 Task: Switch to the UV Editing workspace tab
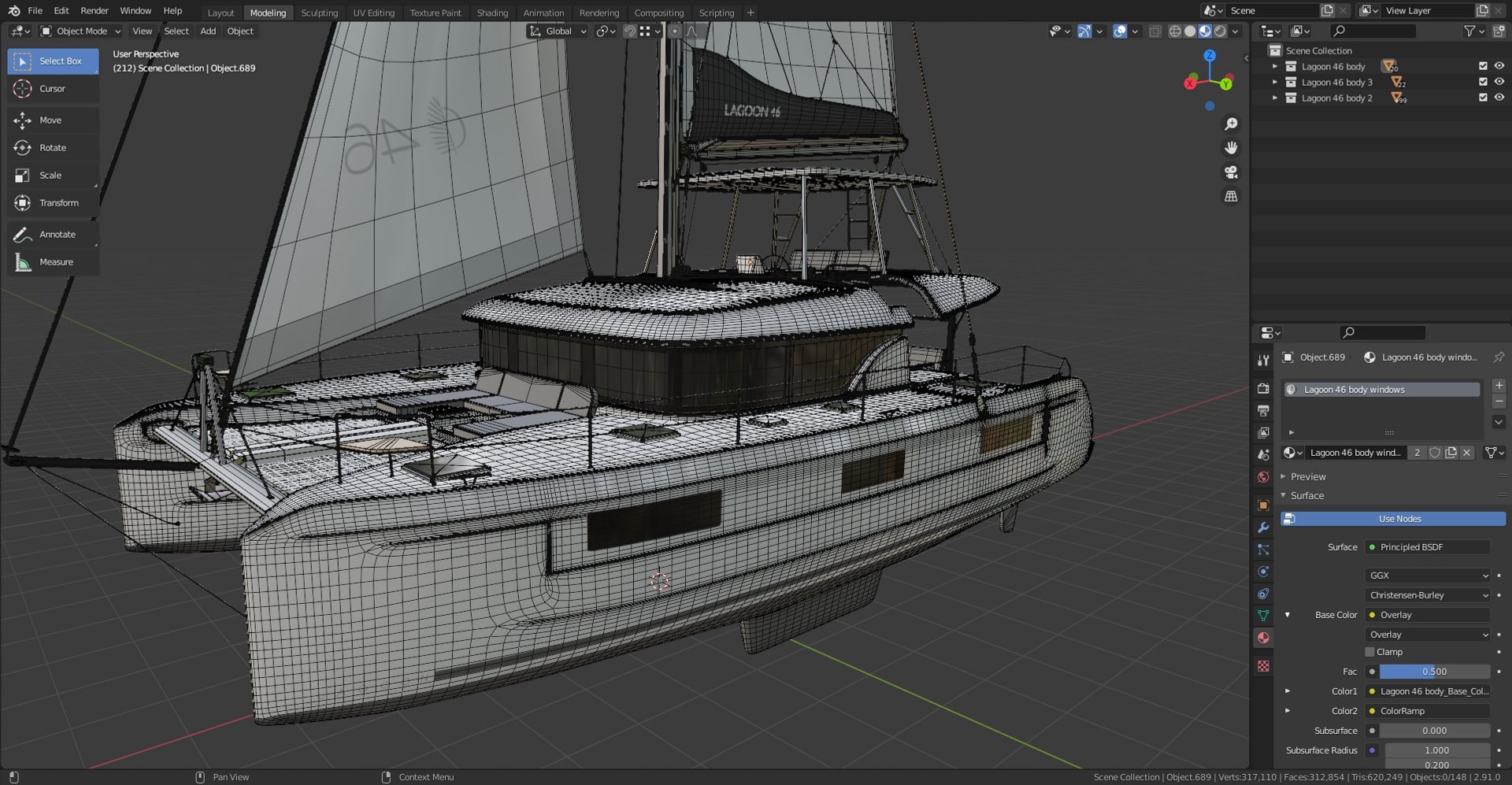tap(373, 13)
